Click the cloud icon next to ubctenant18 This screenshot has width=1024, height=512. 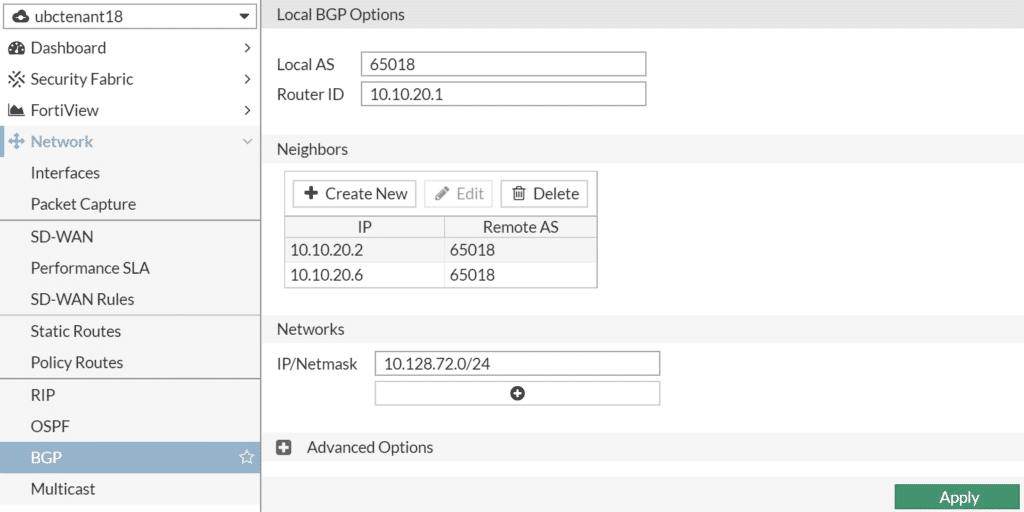click(21, 16)
